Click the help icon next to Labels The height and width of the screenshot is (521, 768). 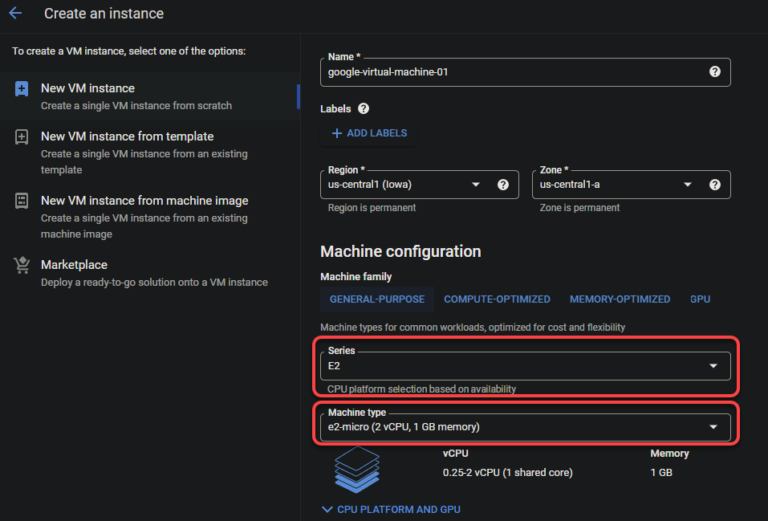tap(363, 108)
